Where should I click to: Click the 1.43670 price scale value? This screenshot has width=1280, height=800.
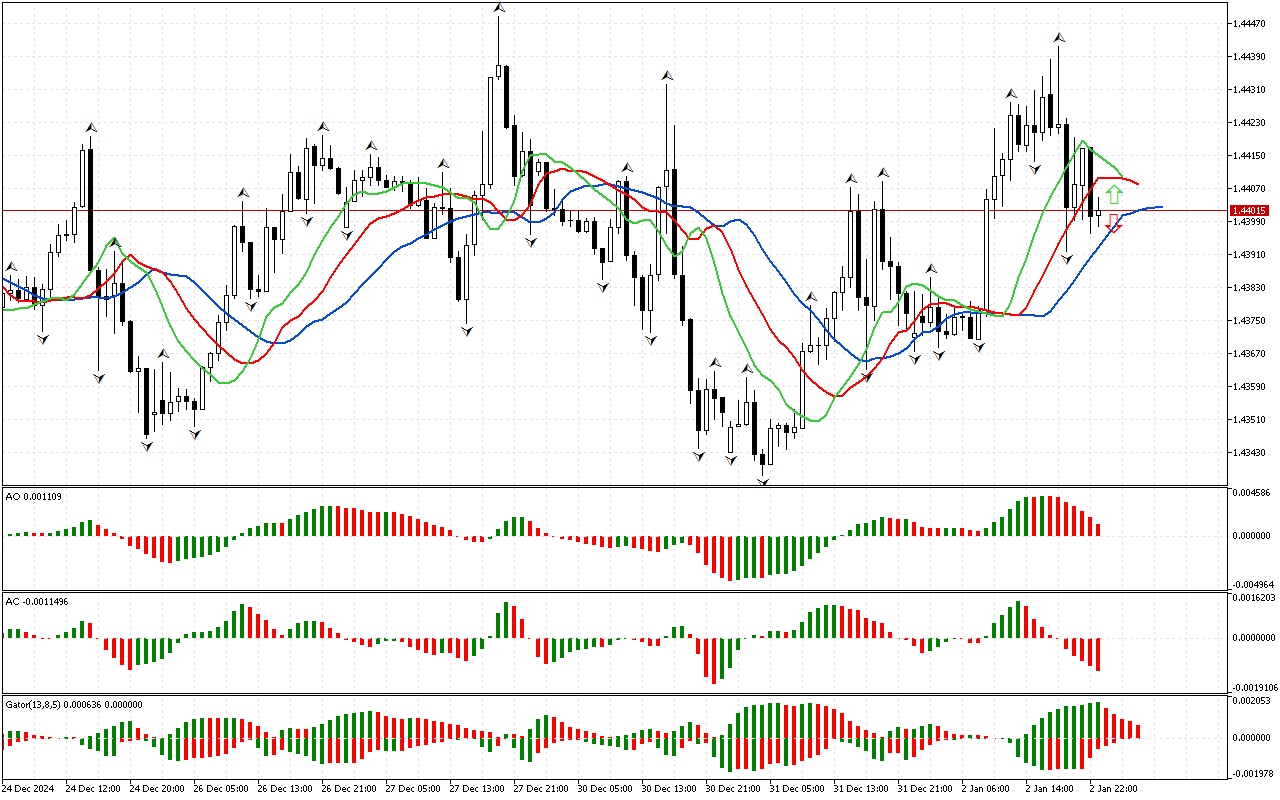(1250, 353)
